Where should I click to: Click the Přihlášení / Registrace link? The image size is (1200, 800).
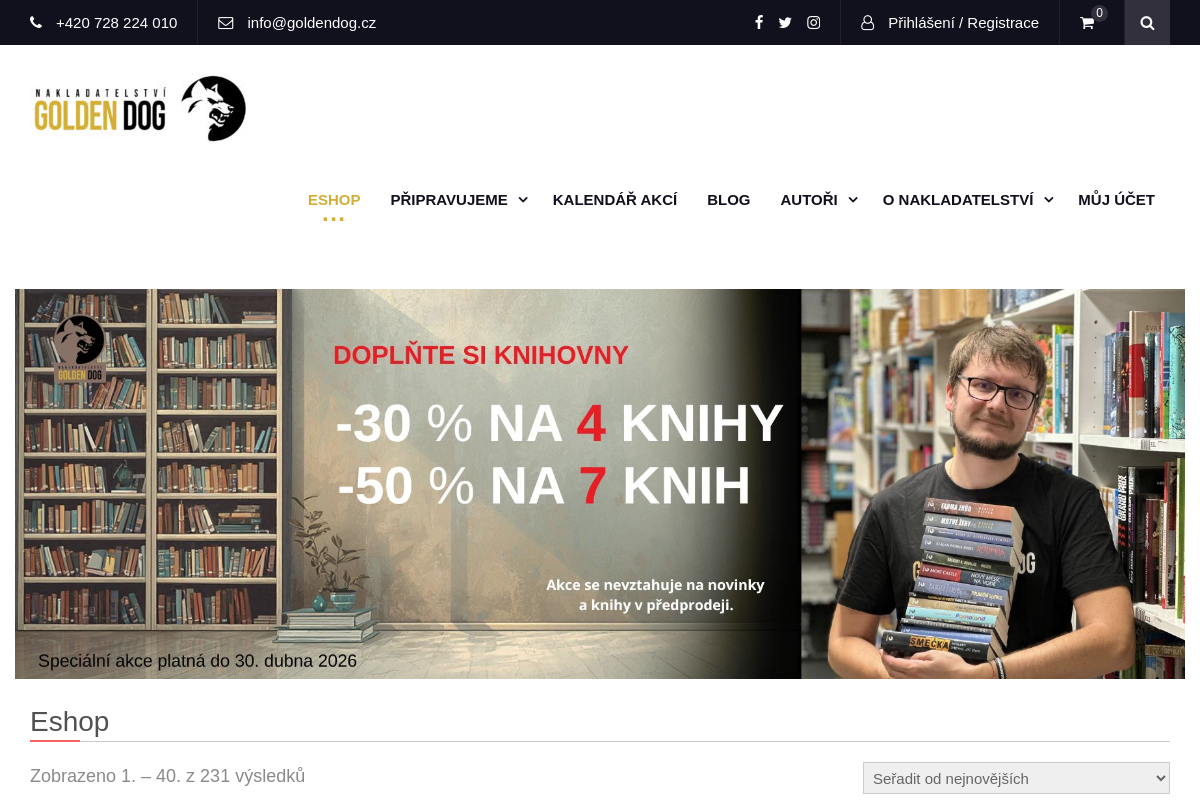[963, 22]
